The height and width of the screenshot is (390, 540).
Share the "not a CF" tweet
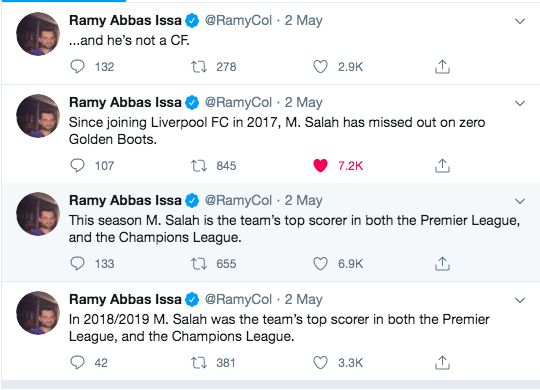coord(442,67)
